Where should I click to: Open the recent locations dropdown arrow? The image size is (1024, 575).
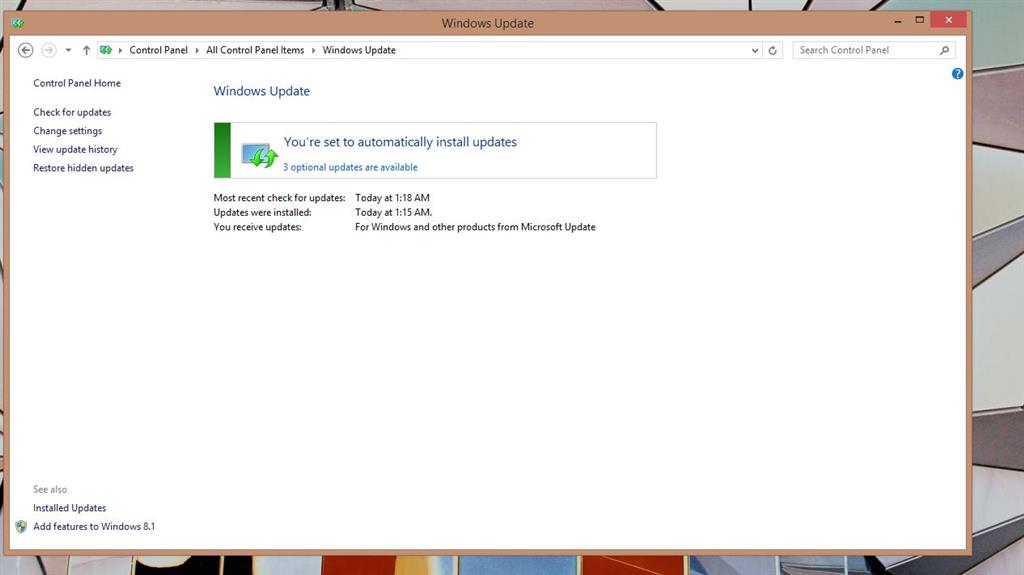pyautogui.click(x=68, y=50)
